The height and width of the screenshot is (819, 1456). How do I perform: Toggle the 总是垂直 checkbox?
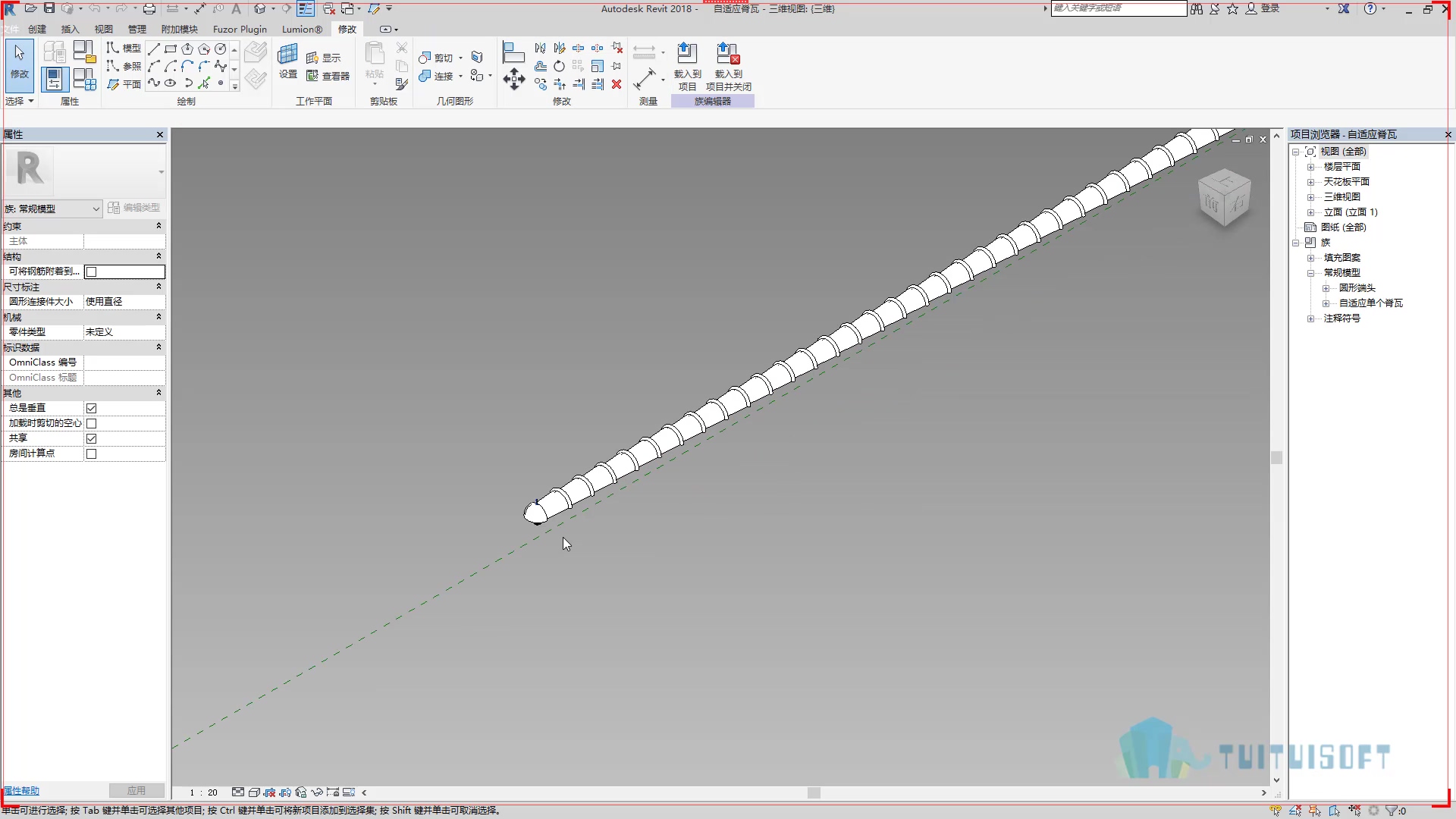[91, 408]
